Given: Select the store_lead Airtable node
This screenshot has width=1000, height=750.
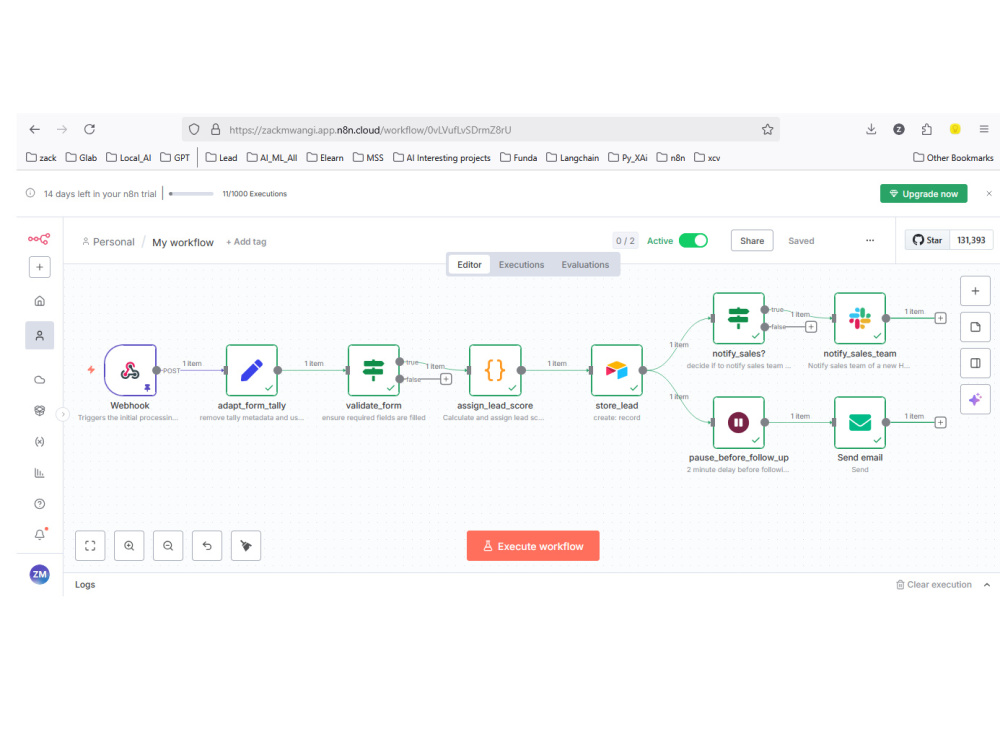Looking at the screenshot, I should pos(617,371).
